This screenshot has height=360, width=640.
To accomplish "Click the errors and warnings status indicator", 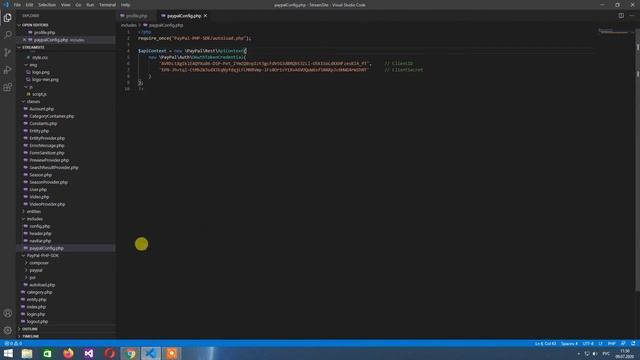I will 13,344.
